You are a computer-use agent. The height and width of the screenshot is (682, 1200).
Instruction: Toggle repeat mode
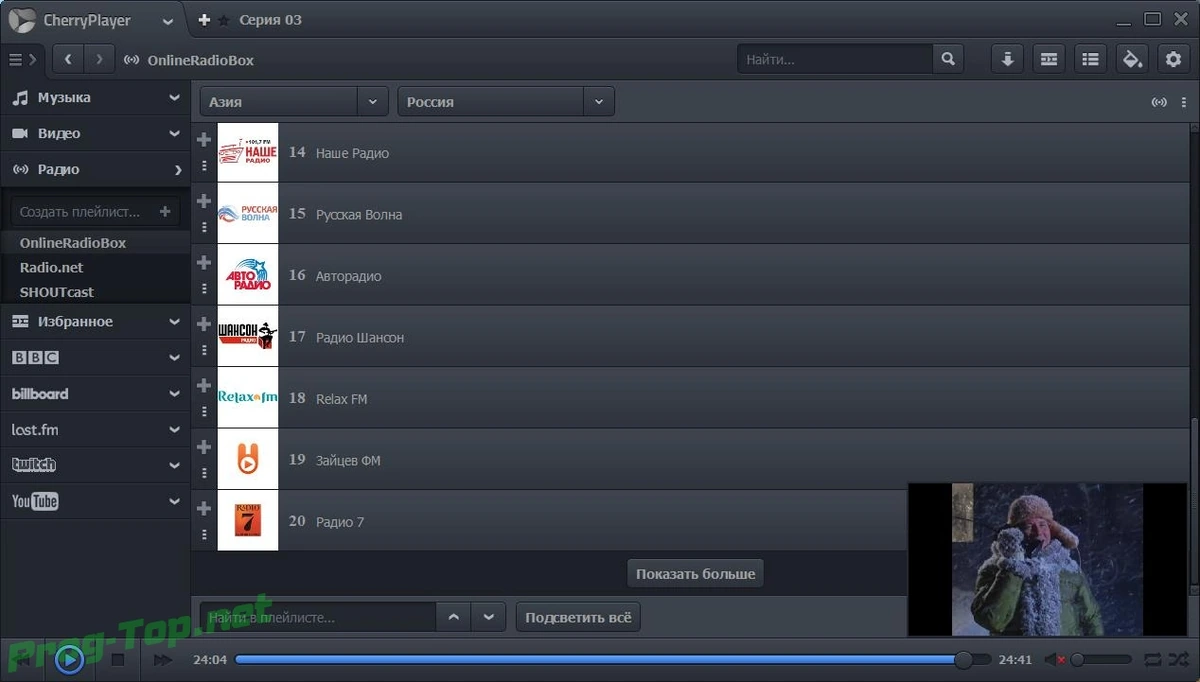1153,660
